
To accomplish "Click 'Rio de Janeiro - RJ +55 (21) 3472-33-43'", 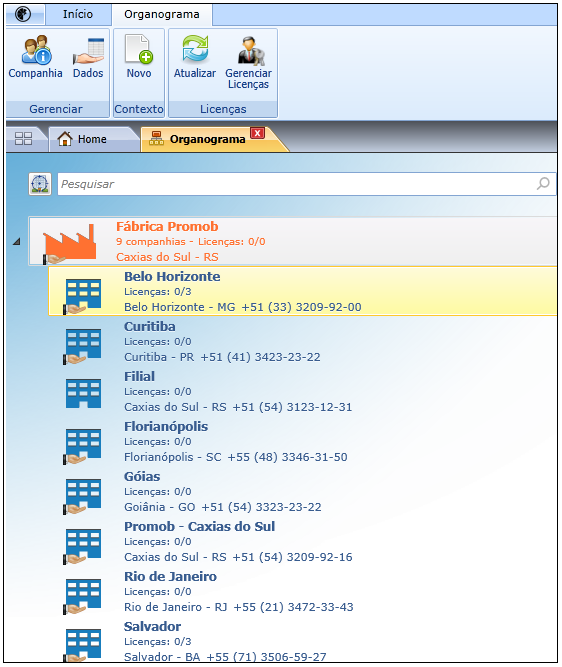I will 239,607.
